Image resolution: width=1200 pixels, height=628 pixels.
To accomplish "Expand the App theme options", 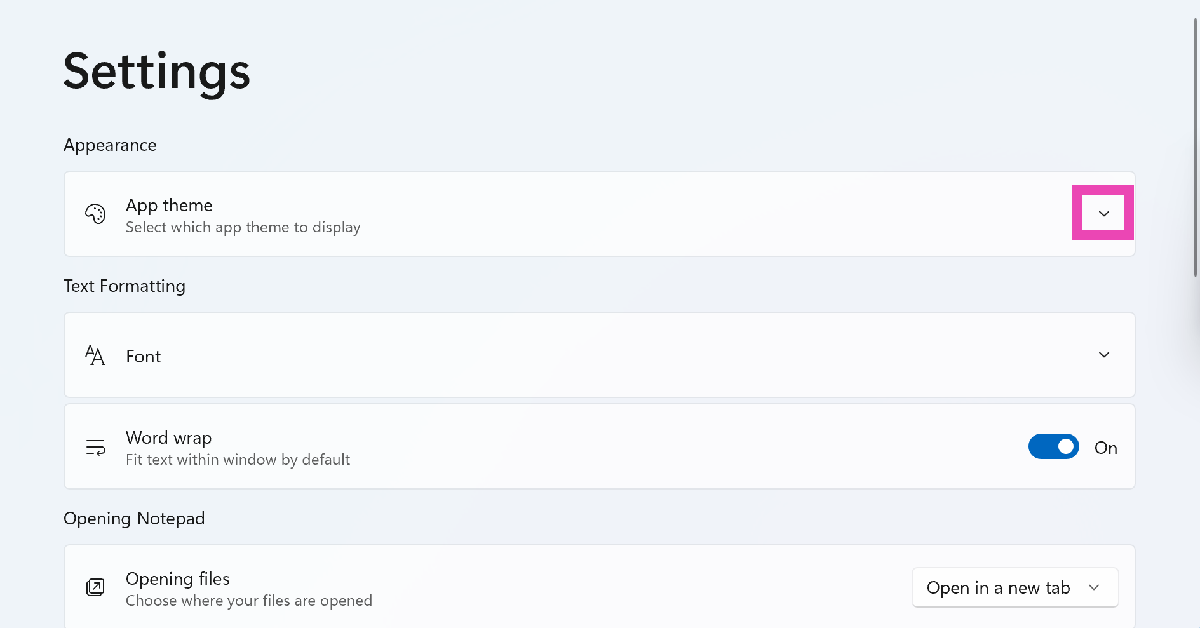I will click(1104, 213).
